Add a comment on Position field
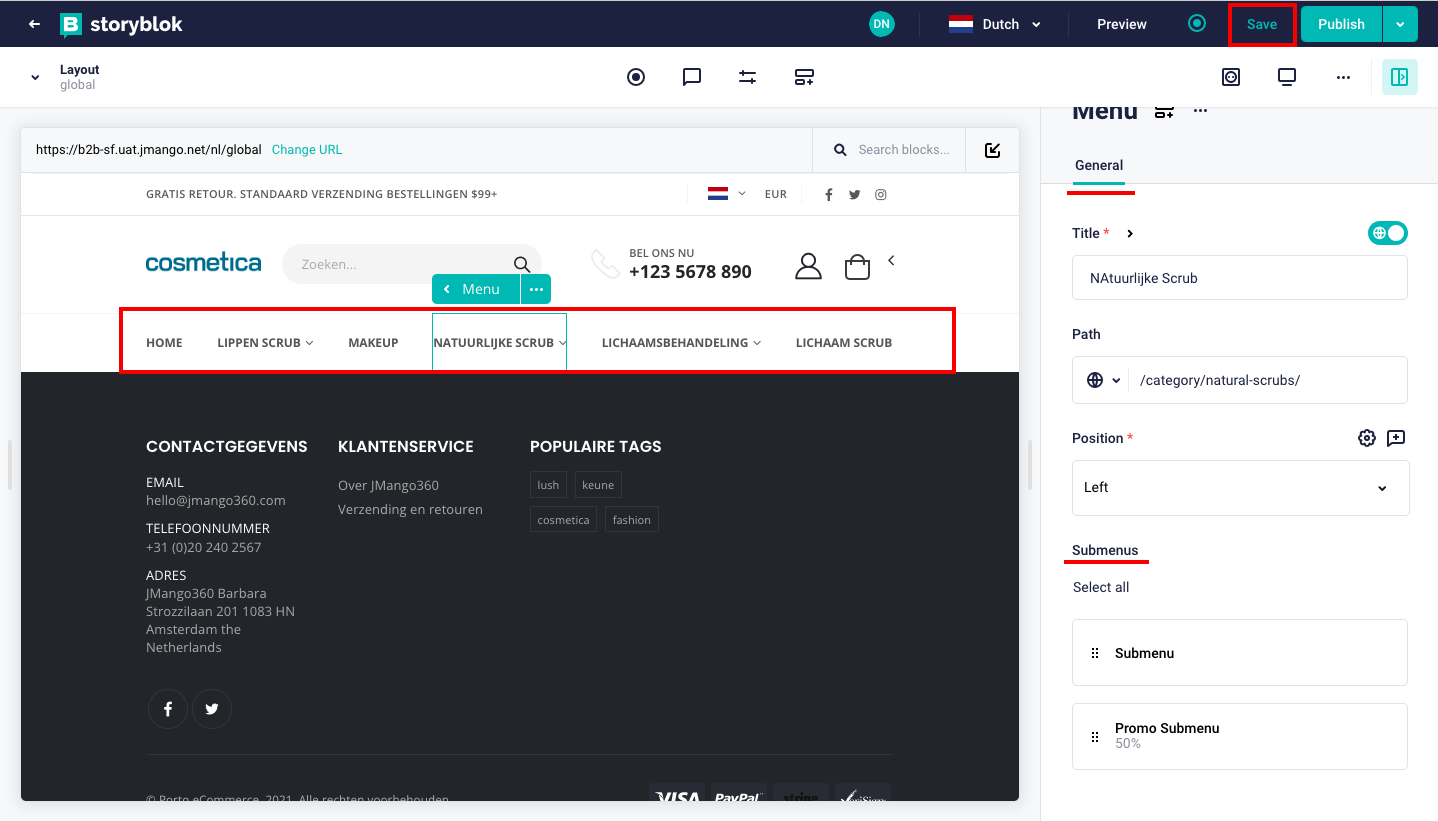 [1396, 438]
